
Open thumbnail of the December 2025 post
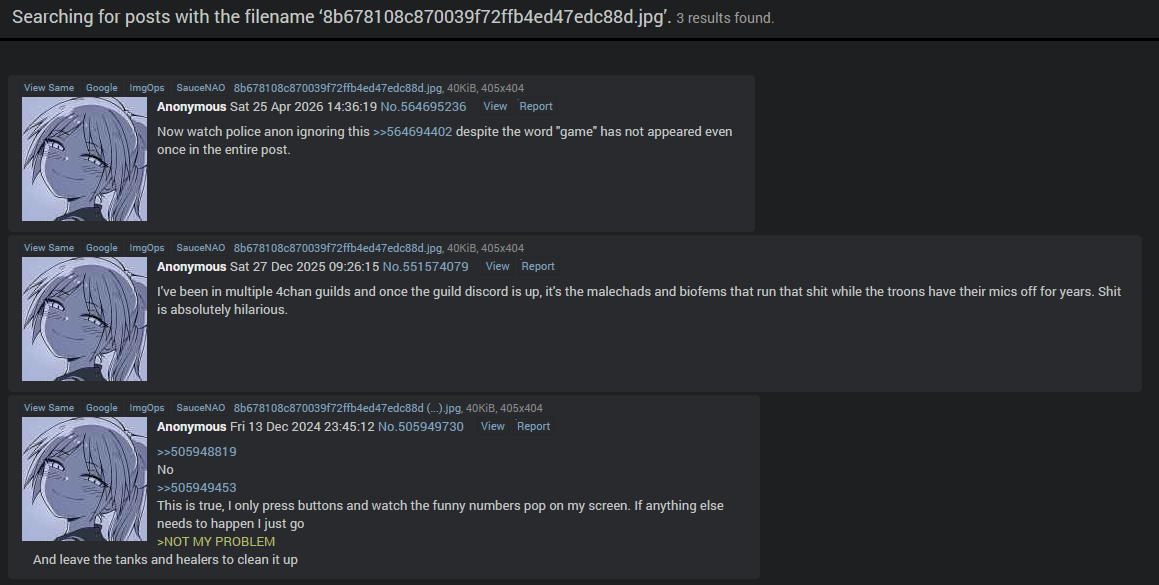tap(84, 319)
